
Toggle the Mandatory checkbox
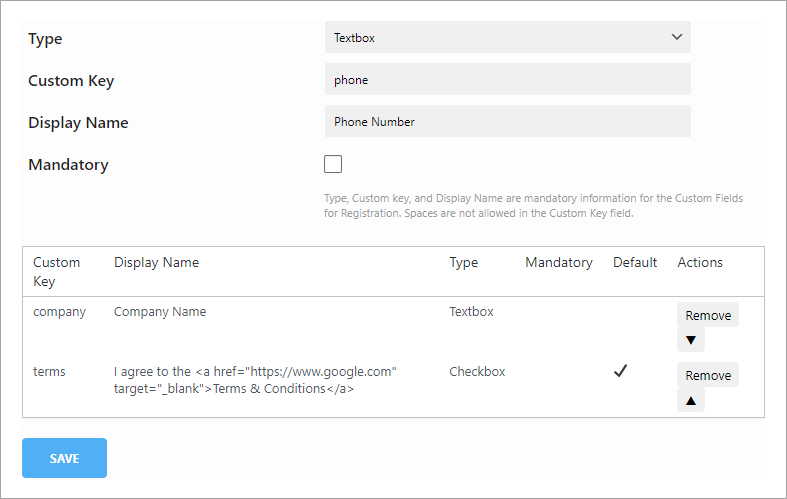click(333, 164)
